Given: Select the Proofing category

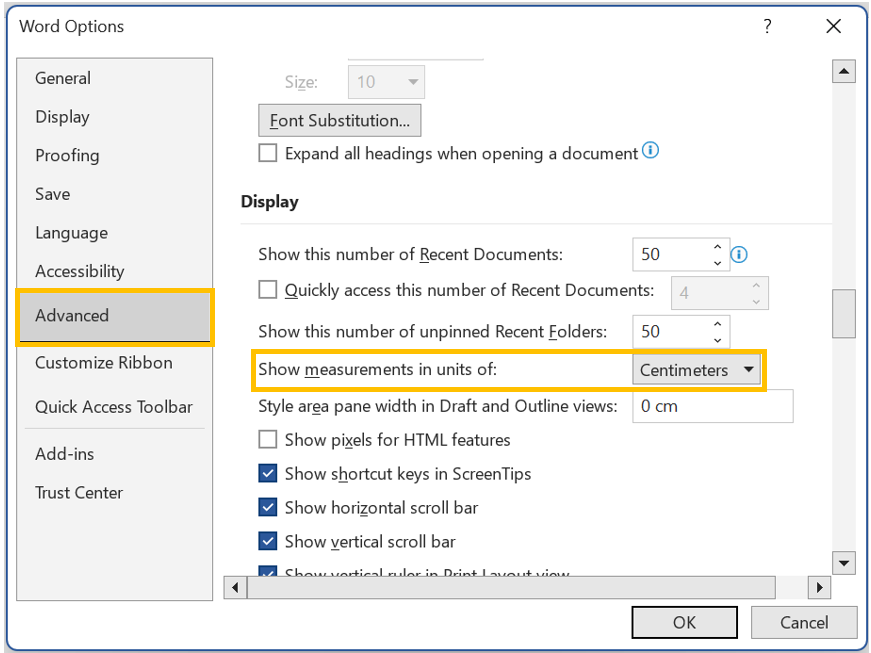Looking at the screenshot, I should [67, 155].
